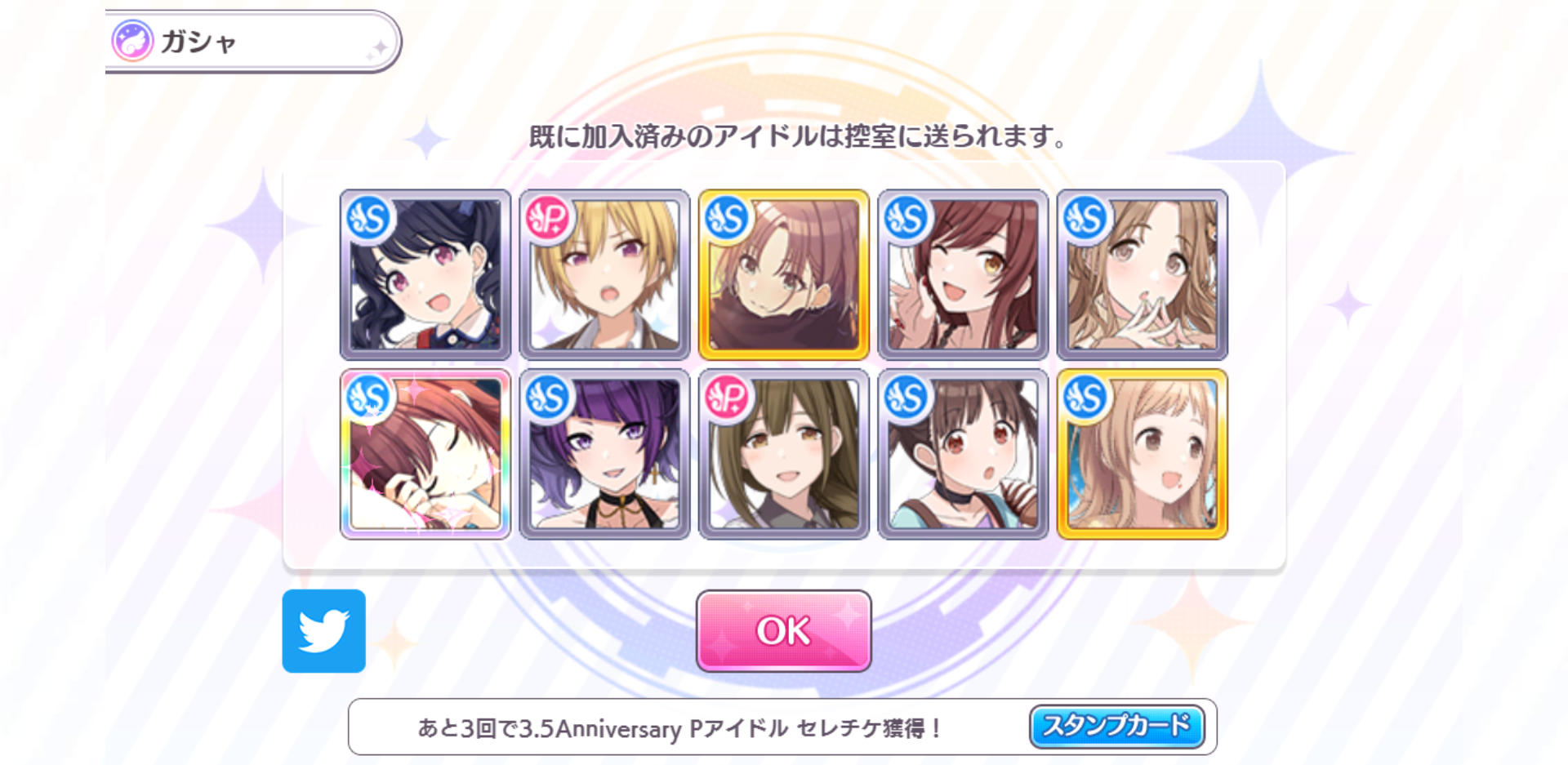
Task: Click the P badge on the blonde idol
Action: coord(548,218)
